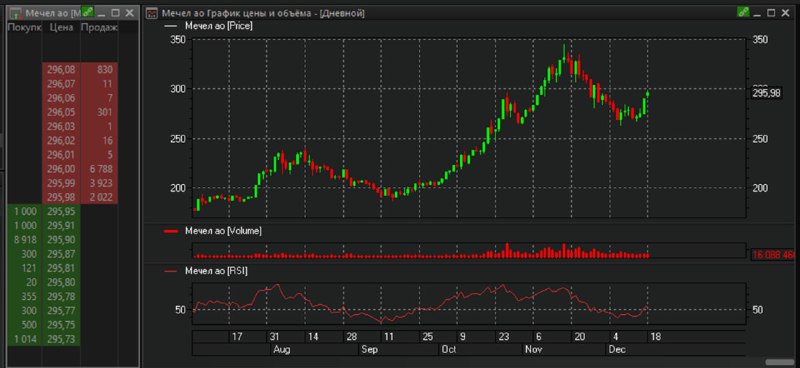
Task: Select ask price 296,02
Action: [61, 140]
